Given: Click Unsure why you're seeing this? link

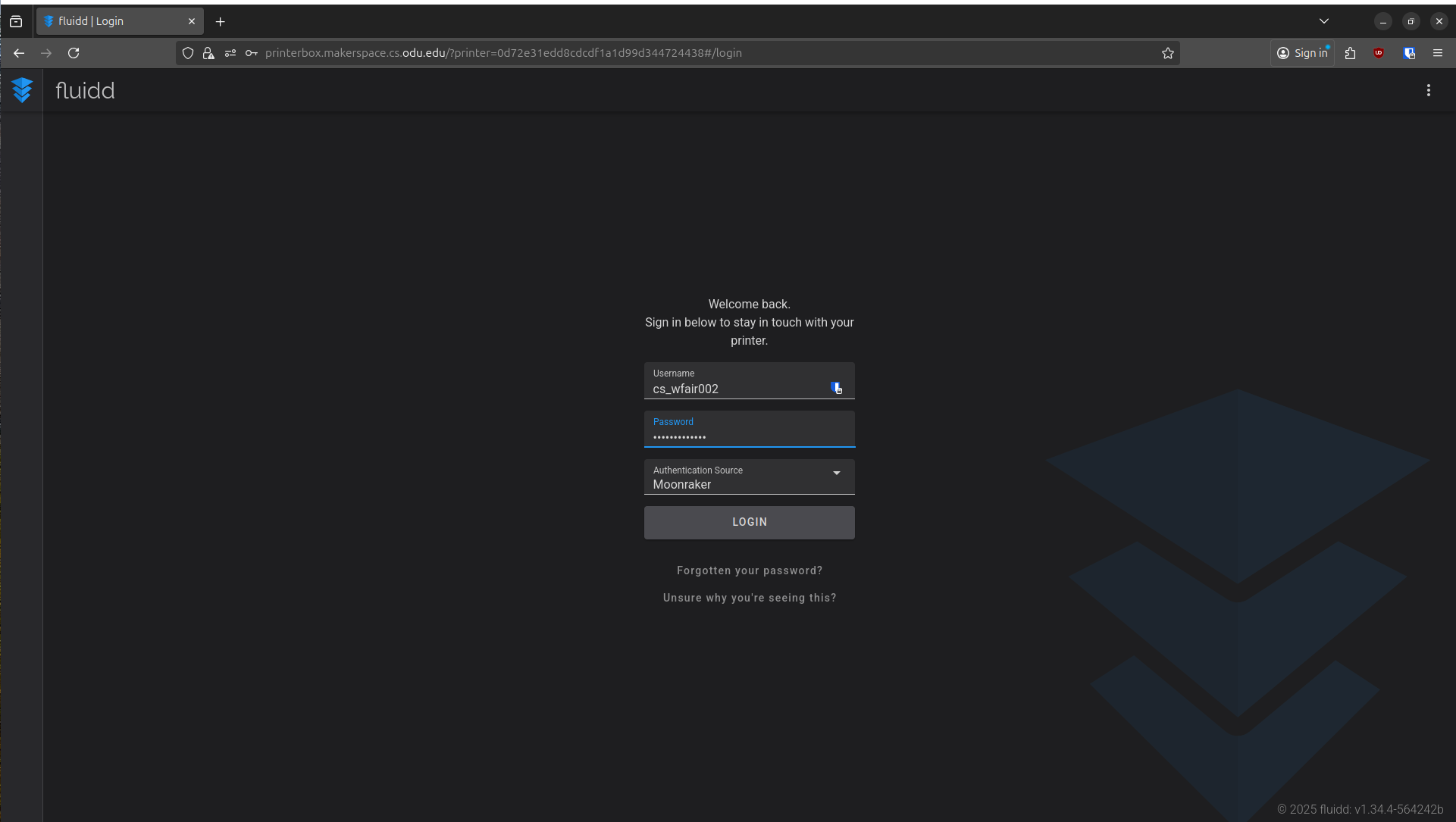Looking at the screenshot, I should 749,598.
